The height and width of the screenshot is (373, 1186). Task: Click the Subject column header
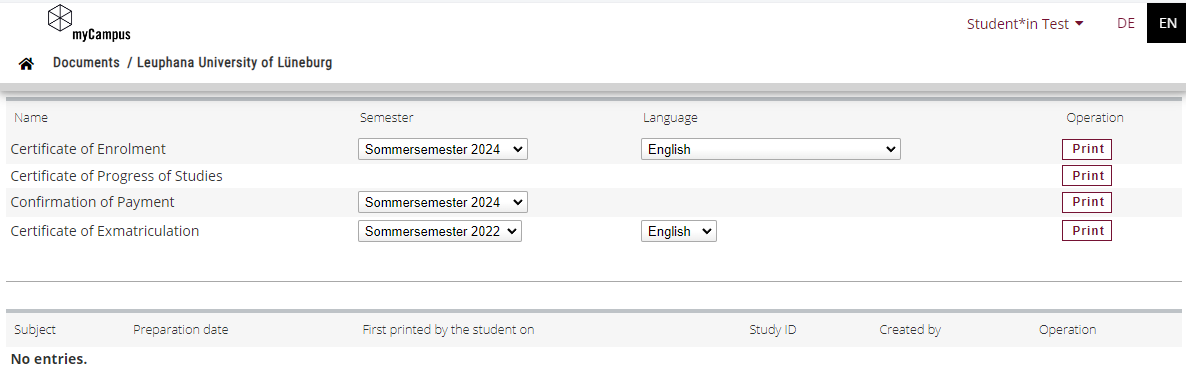click(x=35, y=330)
